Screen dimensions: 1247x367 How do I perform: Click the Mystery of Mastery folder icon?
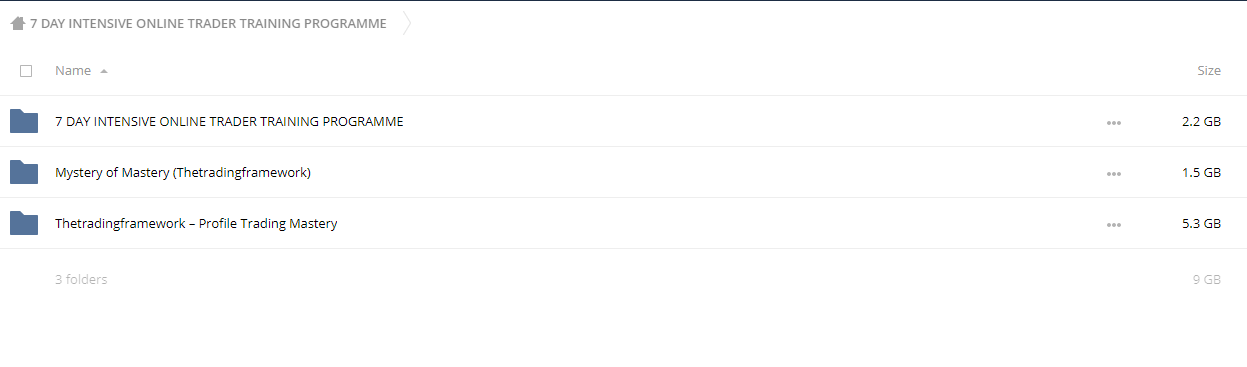[x=24, y=172]
